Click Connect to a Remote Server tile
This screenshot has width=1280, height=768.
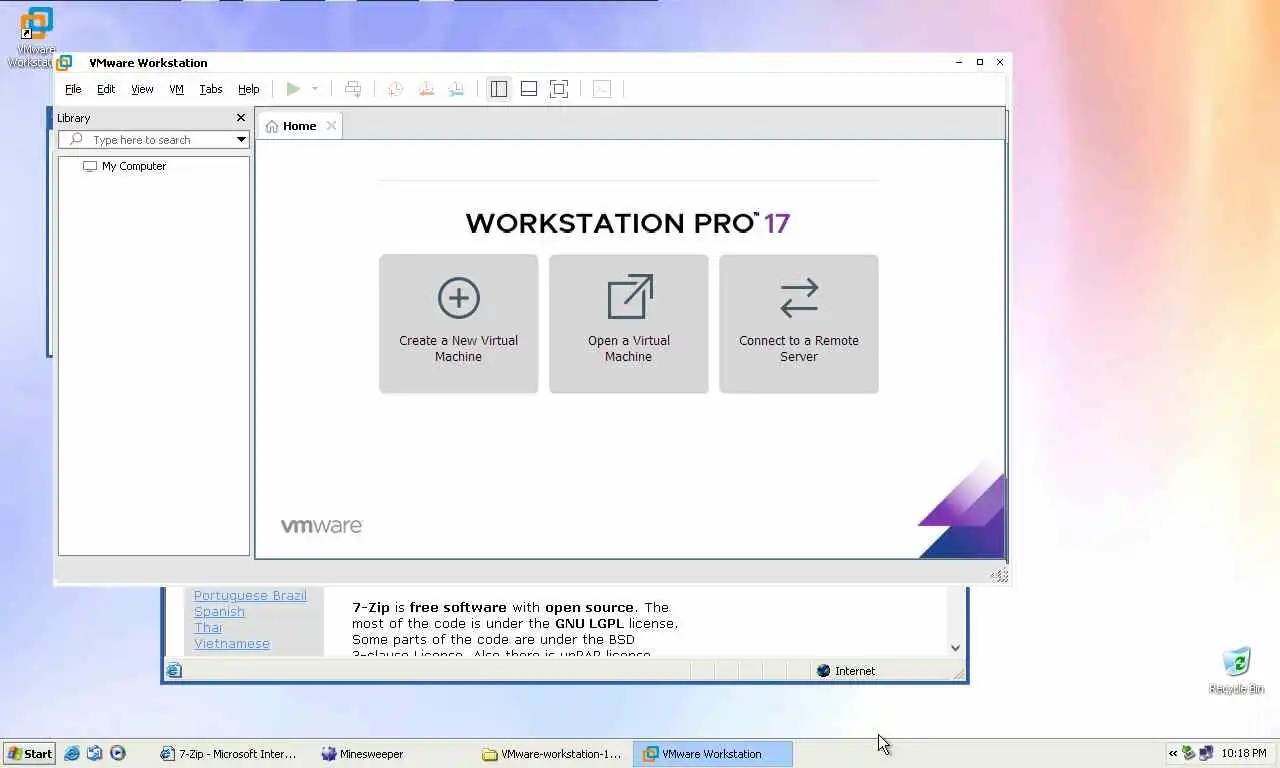[798, 324]
